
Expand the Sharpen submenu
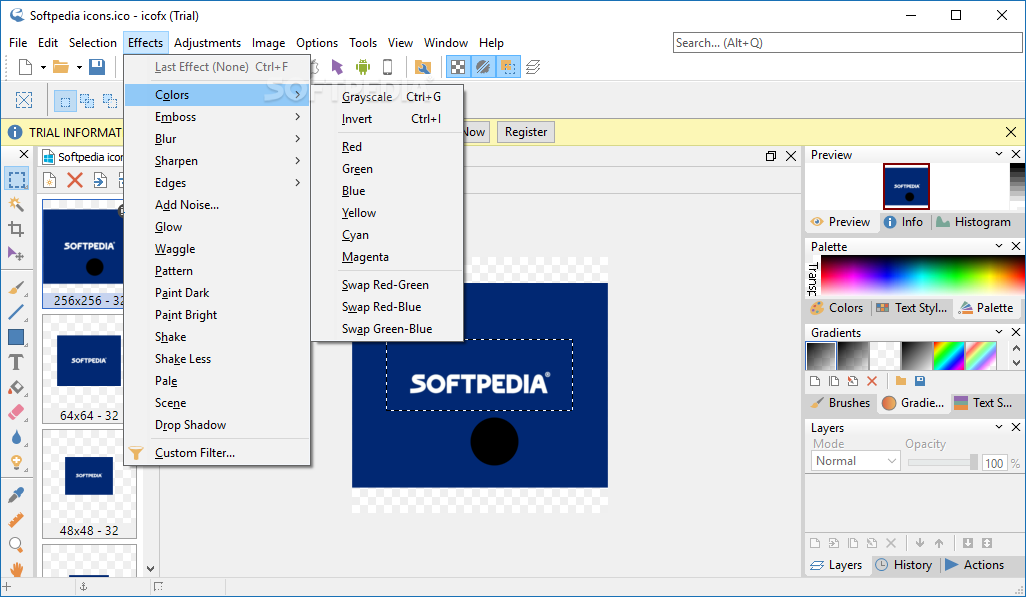tap(217, 160)
